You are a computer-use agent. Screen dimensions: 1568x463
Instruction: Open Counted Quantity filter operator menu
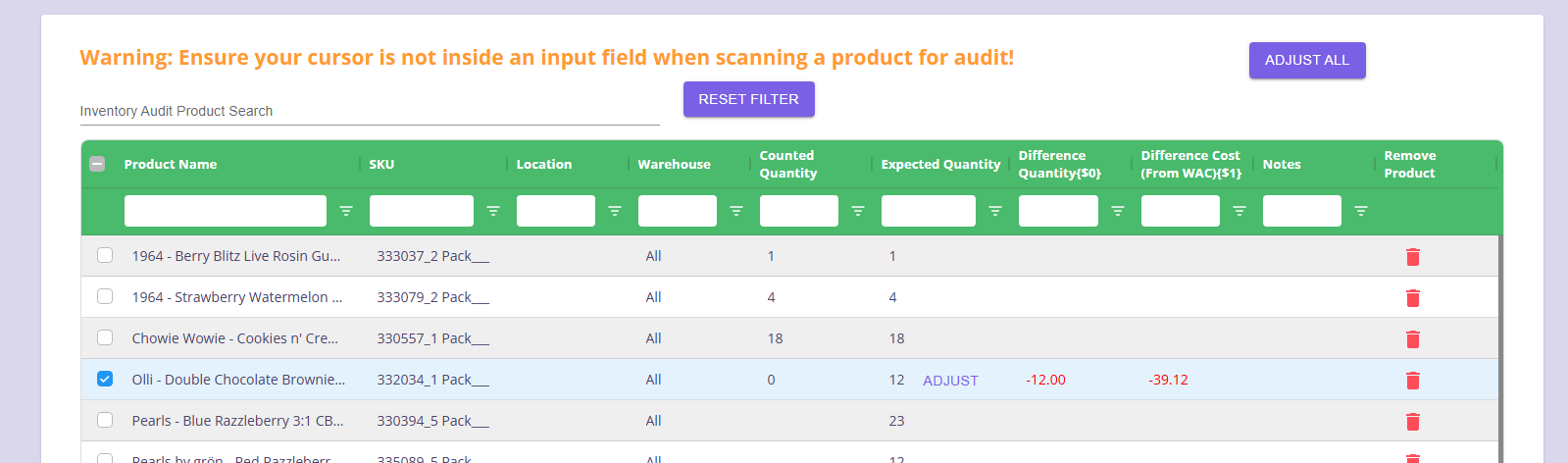(858, 211)
